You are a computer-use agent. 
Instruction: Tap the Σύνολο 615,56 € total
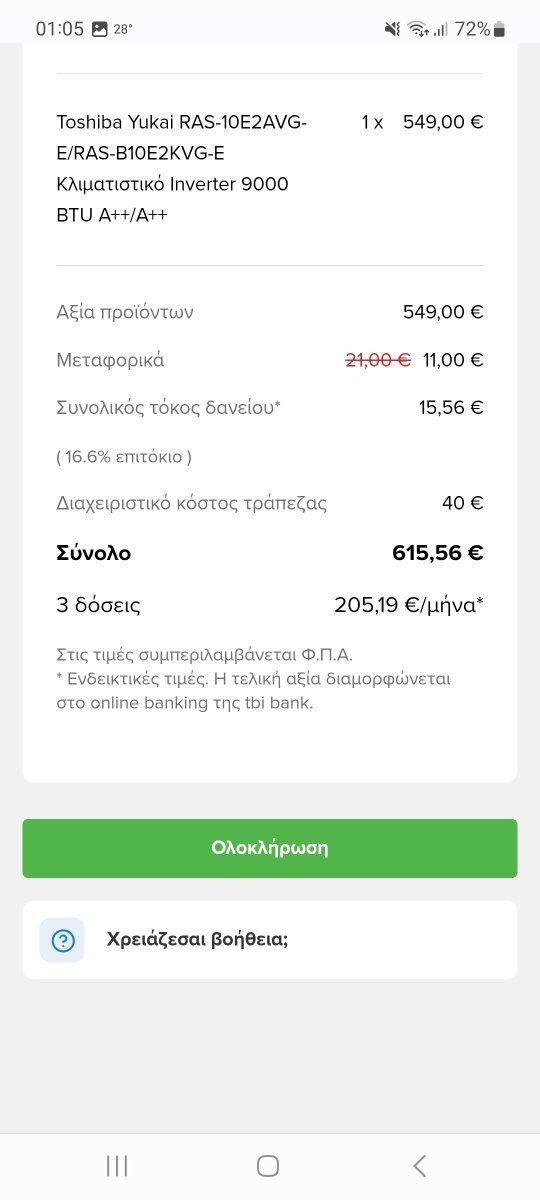coord(270,553)
